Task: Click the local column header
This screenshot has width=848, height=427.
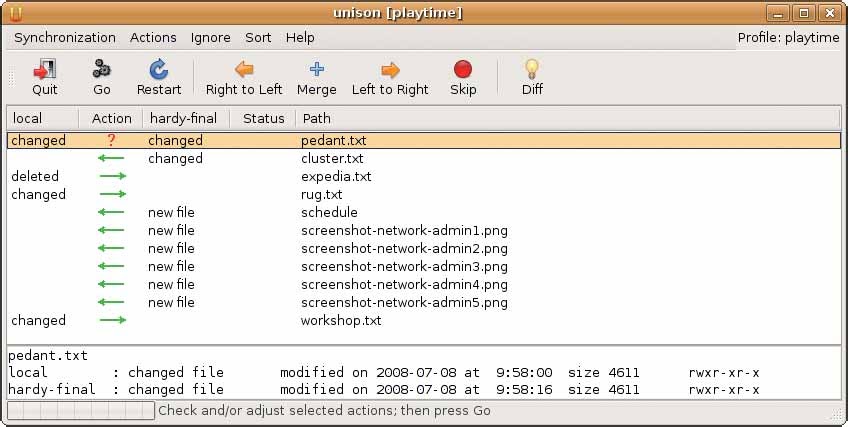Action: [43, 118]
